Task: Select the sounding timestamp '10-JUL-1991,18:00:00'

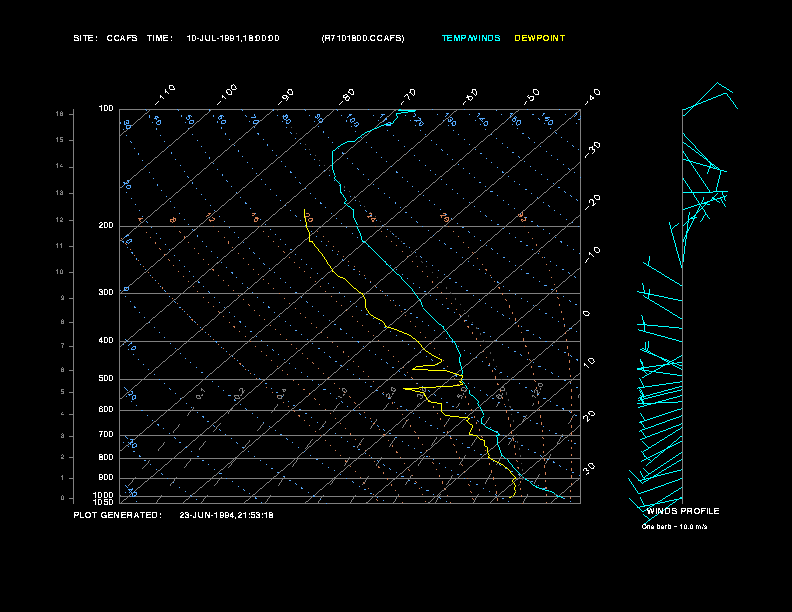Action: pos(233,38)
